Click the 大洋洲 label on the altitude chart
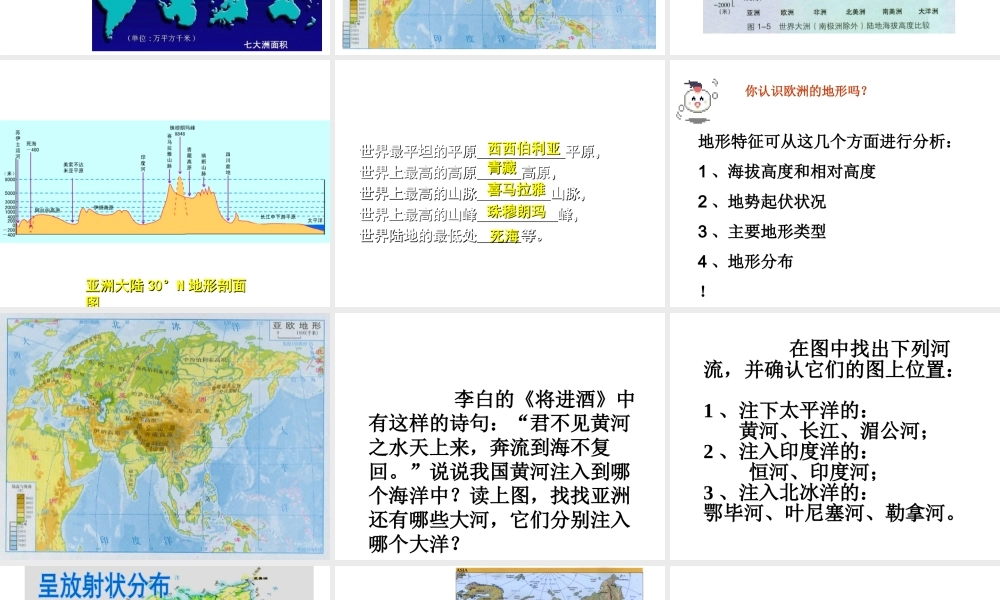This screenshot has width=1000, height=600. 928,11
